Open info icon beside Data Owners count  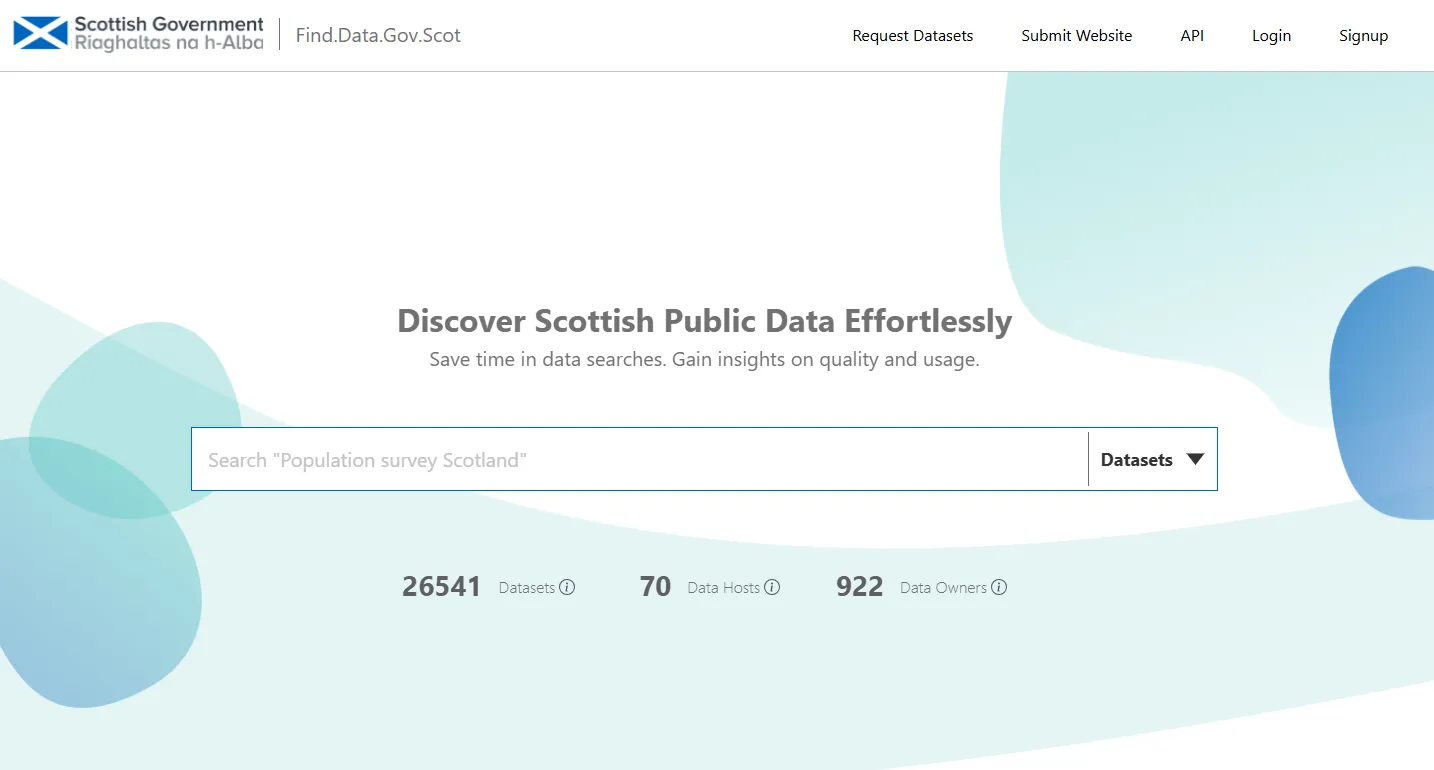(999, 587)
